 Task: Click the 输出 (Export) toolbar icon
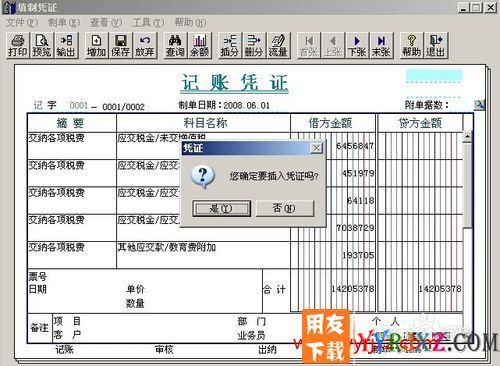66,45
